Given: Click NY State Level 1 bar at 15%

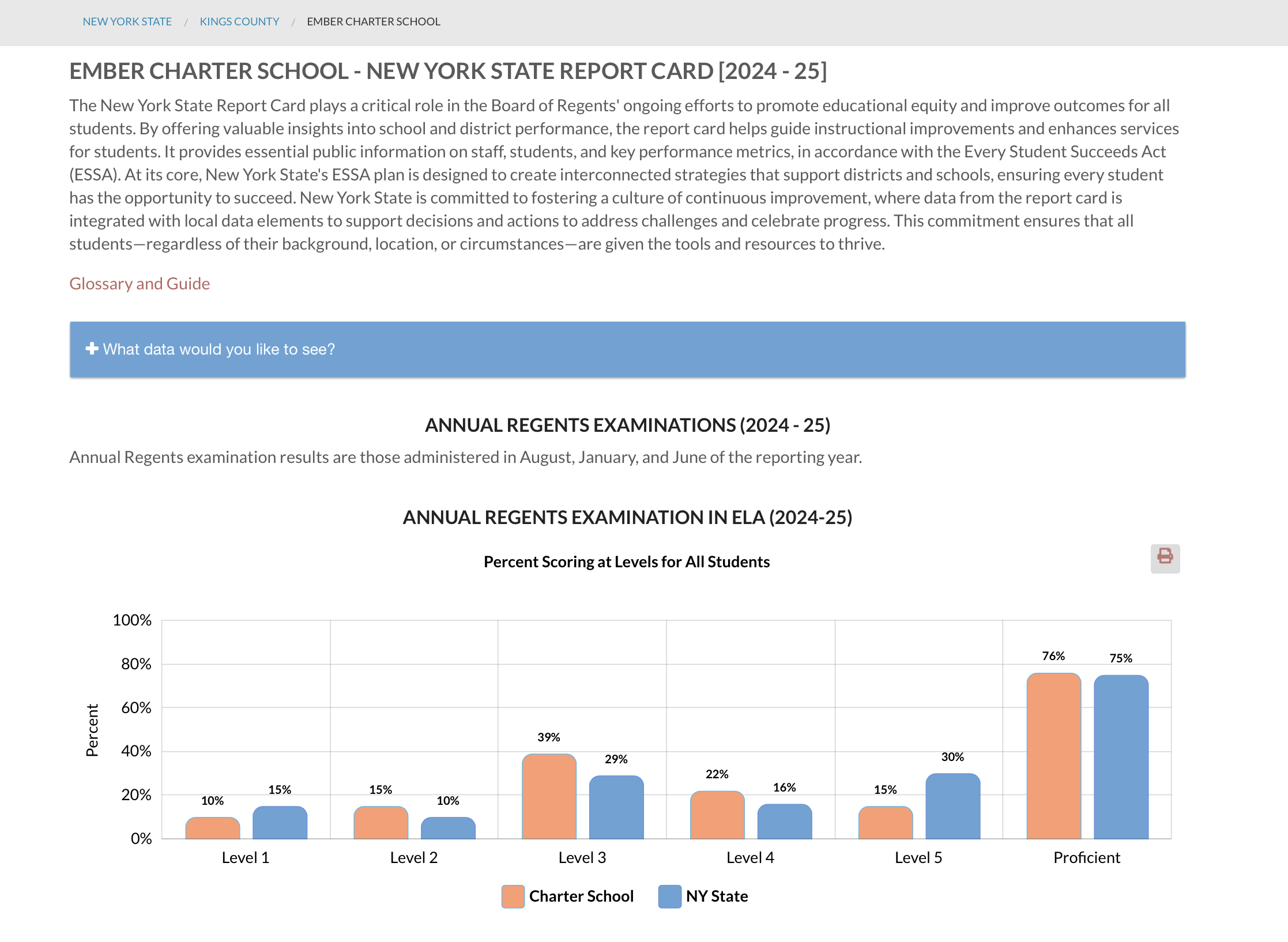Looking at the screenshot, I should [x=280, y=823].
